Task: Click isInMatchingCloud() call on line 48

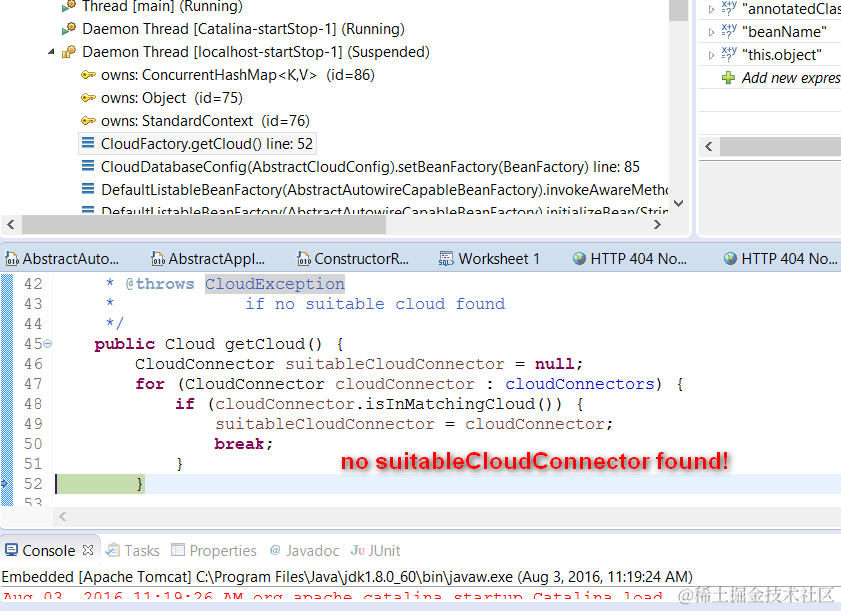Action: coord(464,404)
